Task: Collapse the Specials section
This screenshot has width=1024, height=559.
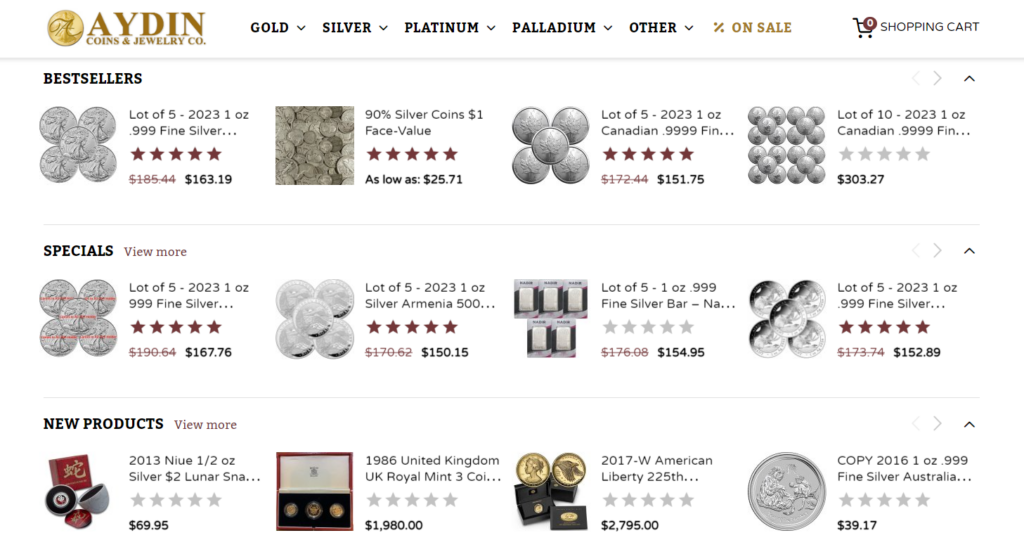Action: 969,251
